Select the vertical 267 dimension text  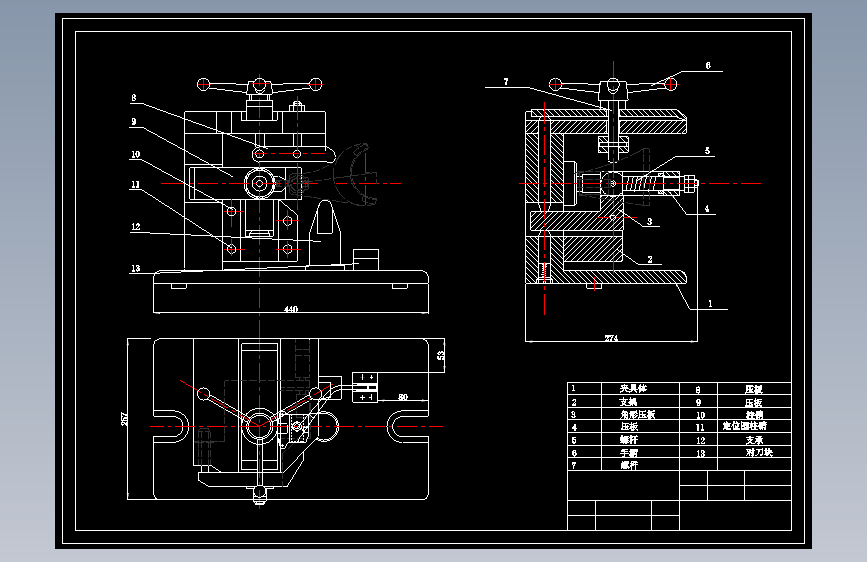(124, 419)
